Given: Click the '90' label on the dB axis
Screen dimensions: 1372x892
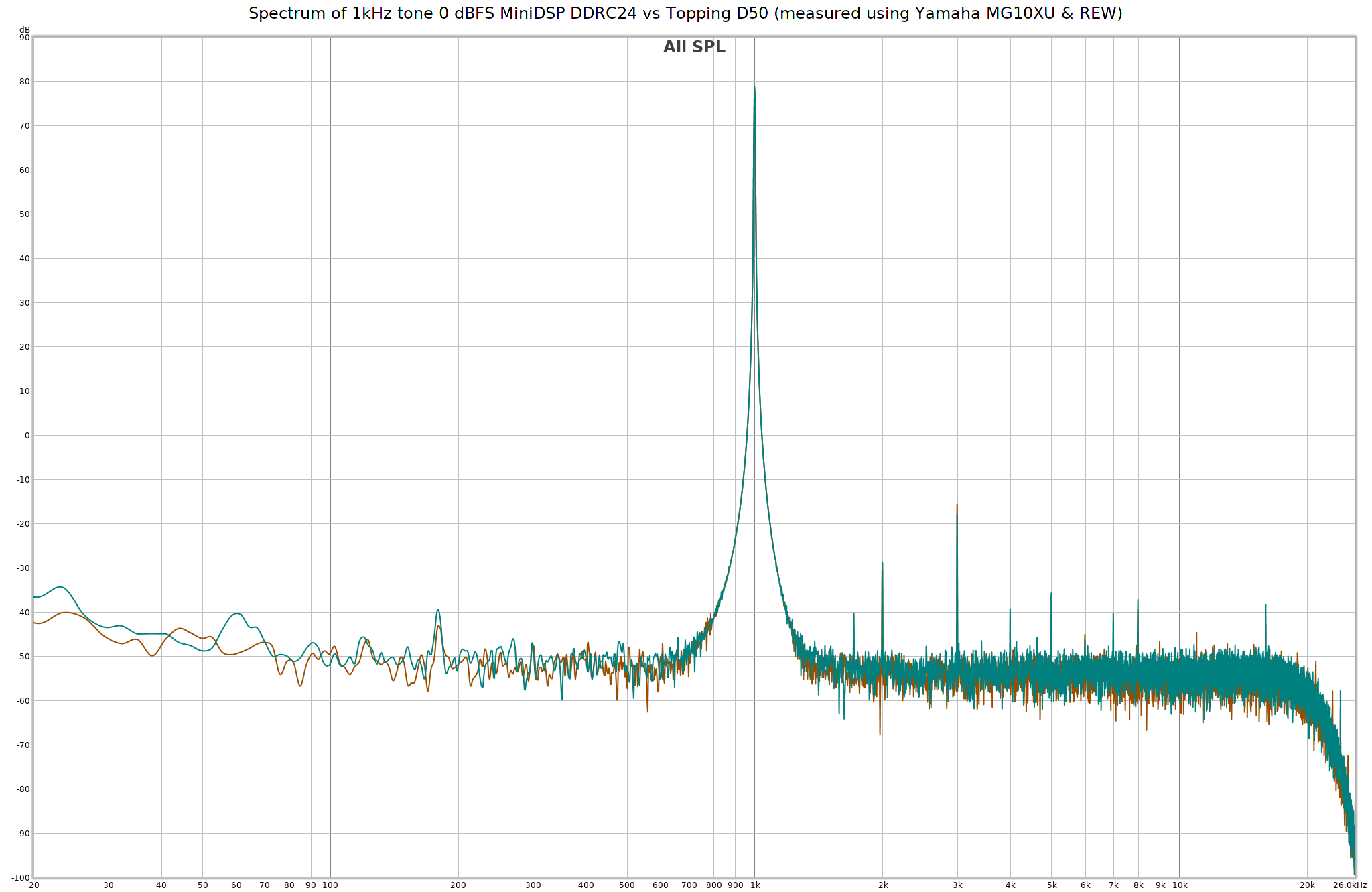Looking at the screenshot, I should tap(25, 38).
